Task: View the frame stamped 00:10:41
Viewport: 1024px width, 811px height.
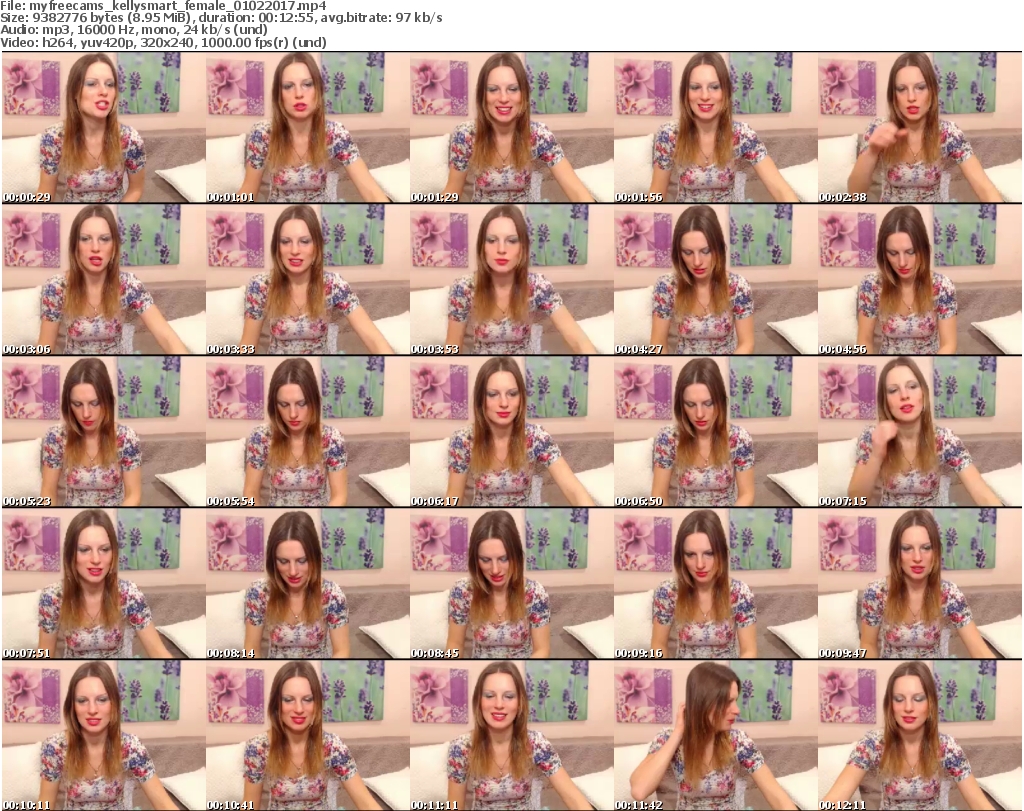Action: click(308, 735)
